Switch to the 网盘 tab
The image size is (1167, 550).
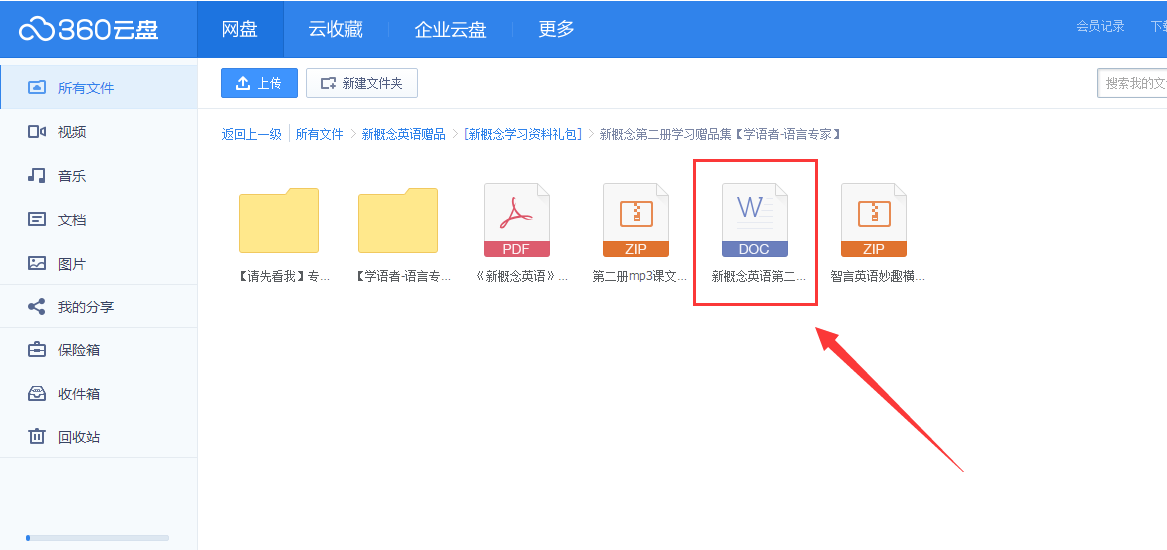(240, 29)
